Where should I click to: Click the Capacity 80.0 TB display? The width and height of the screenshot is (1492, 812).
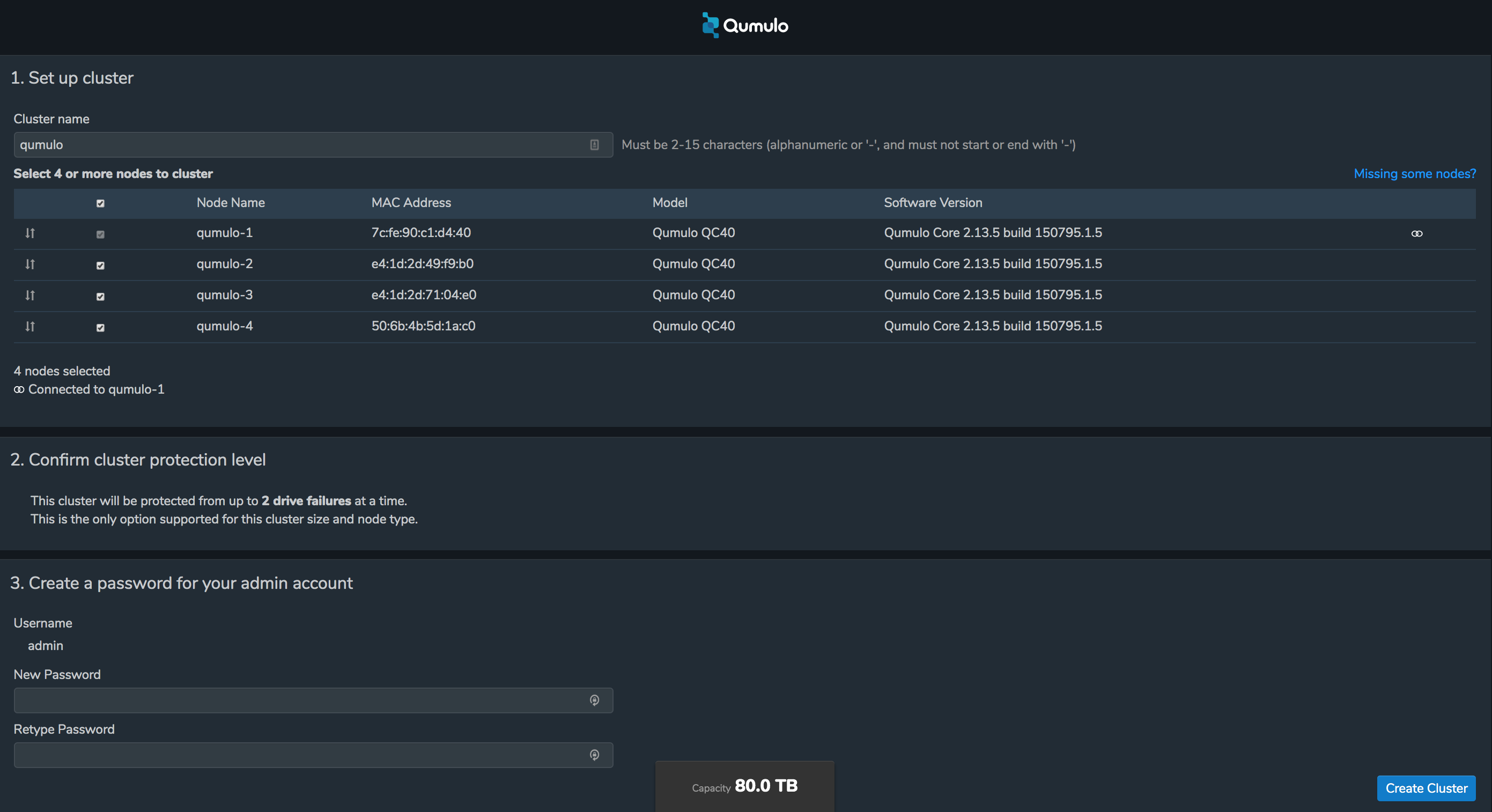[744, 786]
